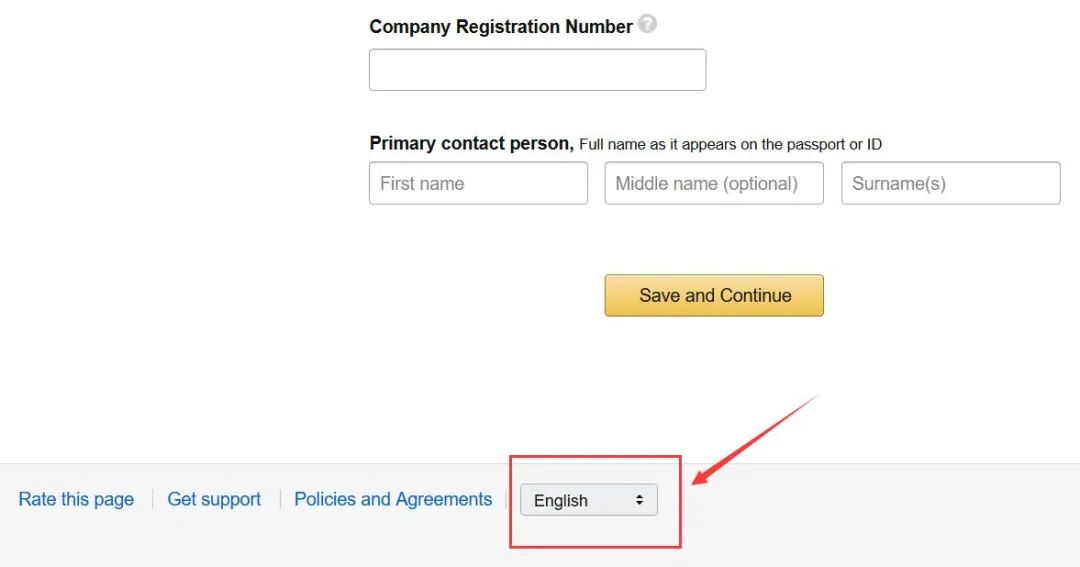
Task: Click the Company Registration Number label
Action: coord(500,27)
